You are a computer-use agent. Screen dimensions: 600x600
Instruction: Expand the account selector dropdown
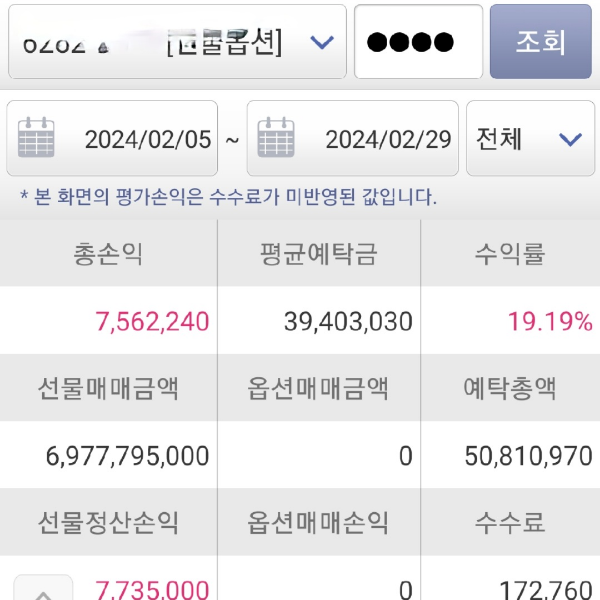(321, 42)
